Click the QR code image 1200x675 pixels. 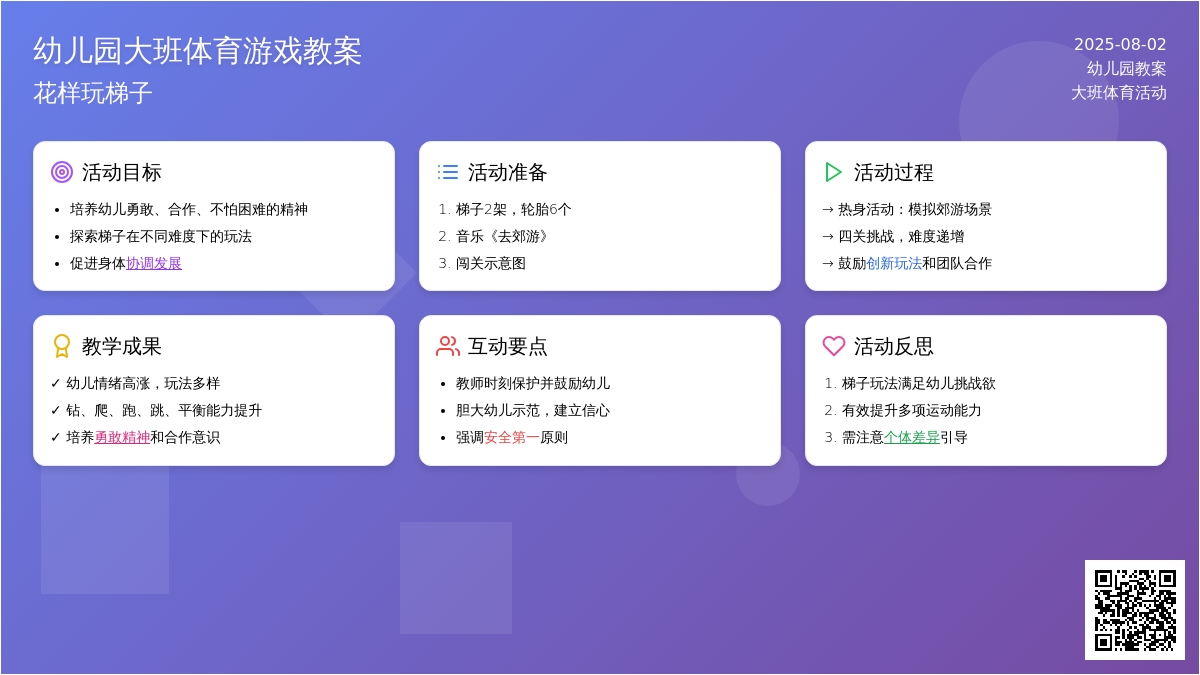click(1135, 610)
